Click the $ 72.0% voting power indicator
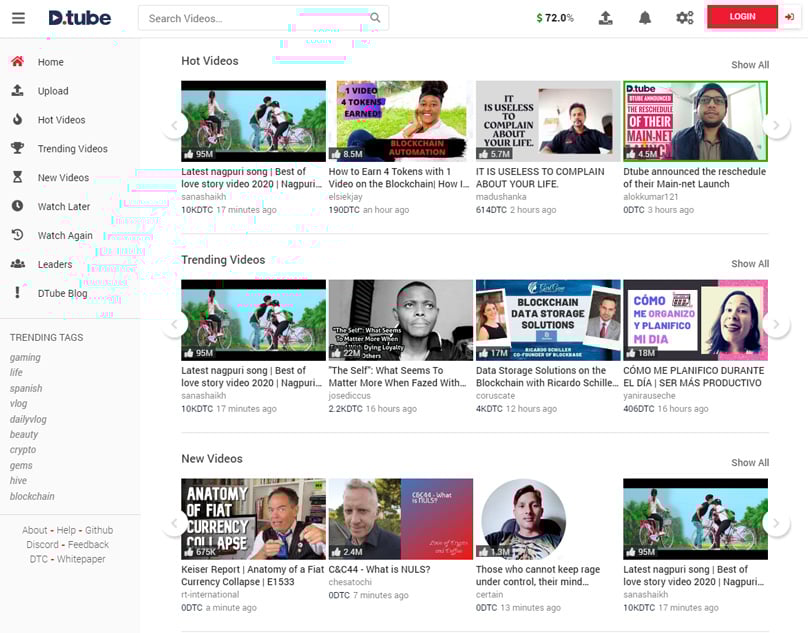This screenshot has width=808, height=633. [x=555, y=18]
